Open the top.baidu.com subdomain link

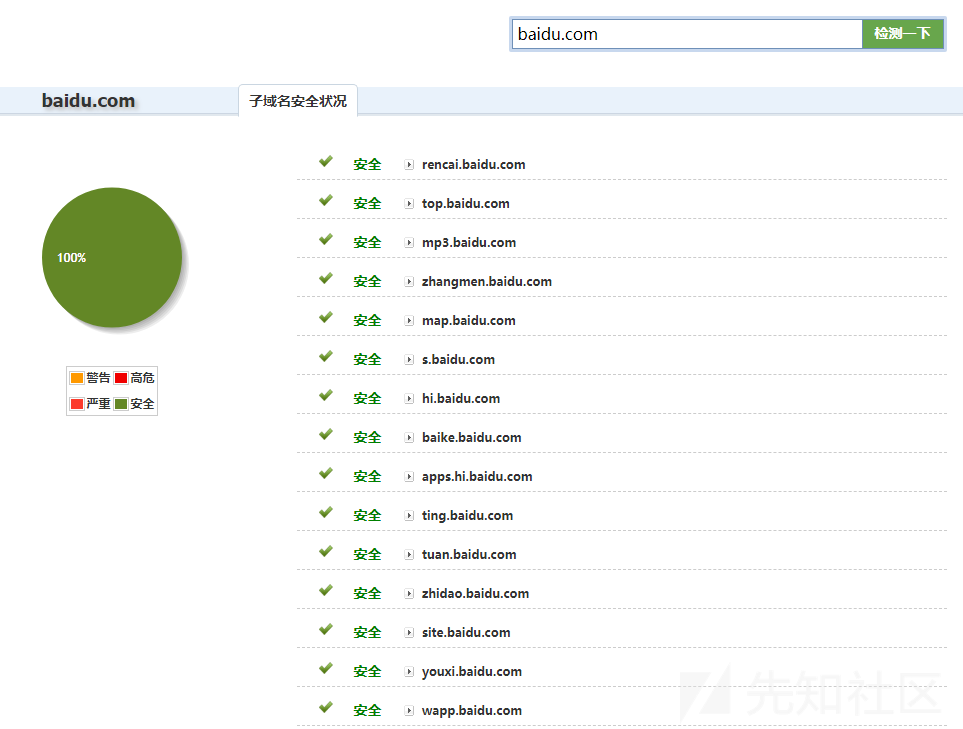click(x=466, y=204)
